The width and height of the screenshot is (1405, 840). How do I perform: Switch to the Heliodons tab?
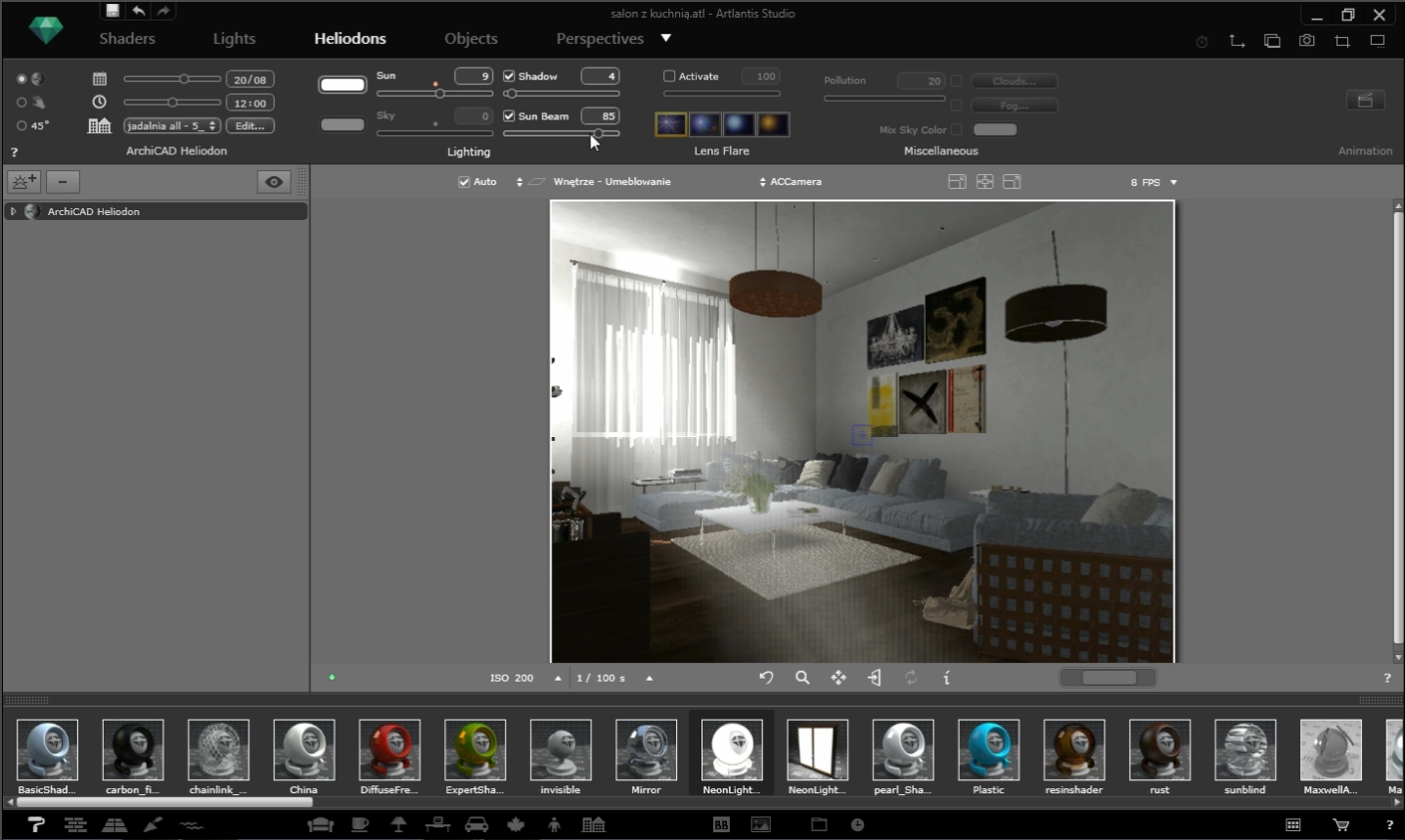(350, 38)
